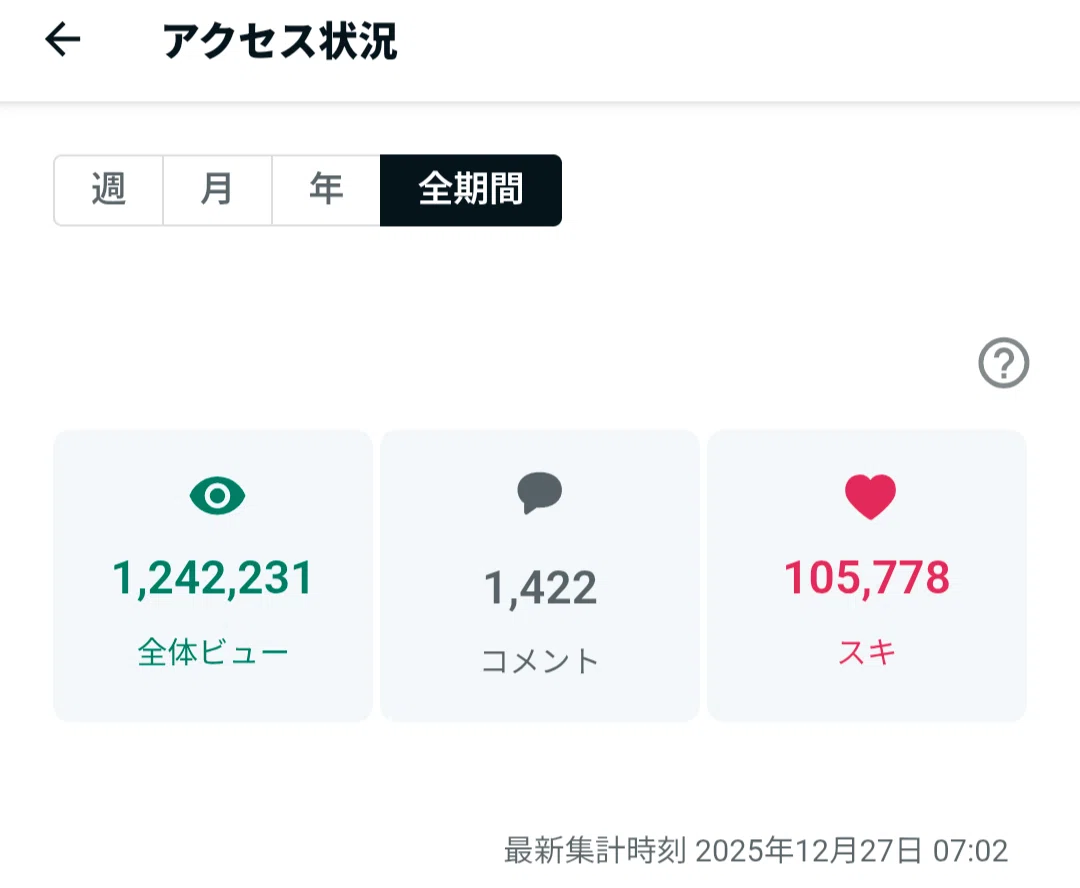1080x888 pixels.
Task: Open the 全体ビュー stats card
Action: tap(213, 575)
